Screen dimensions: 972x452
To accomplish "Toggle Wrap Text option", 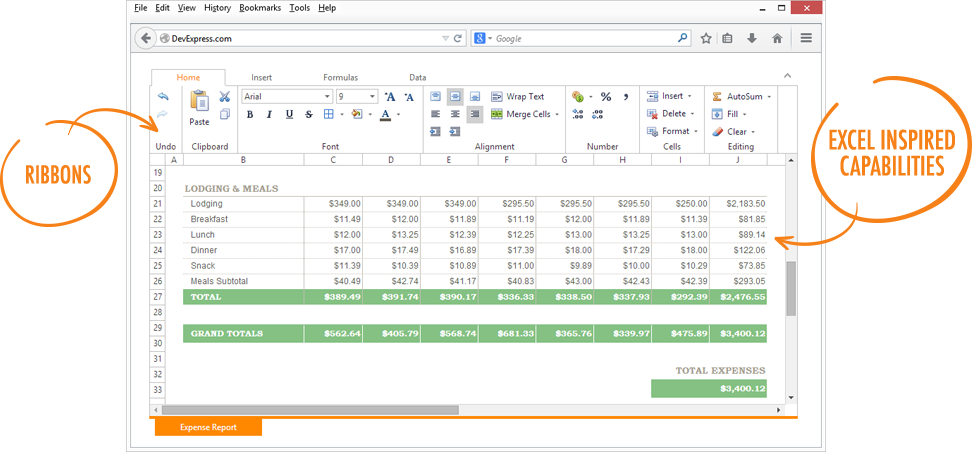I will tap(517, 97).
